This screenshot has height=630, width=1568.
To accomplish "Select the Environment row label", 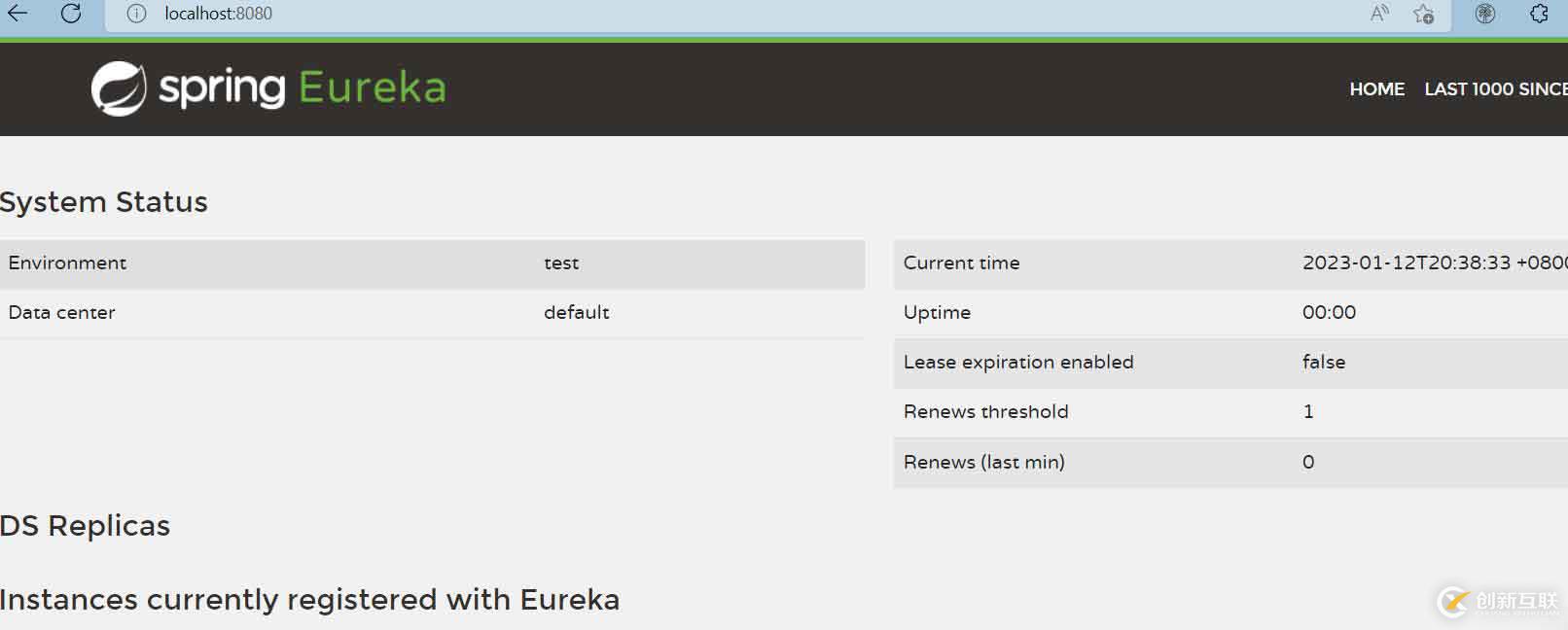I will (67, 263).
